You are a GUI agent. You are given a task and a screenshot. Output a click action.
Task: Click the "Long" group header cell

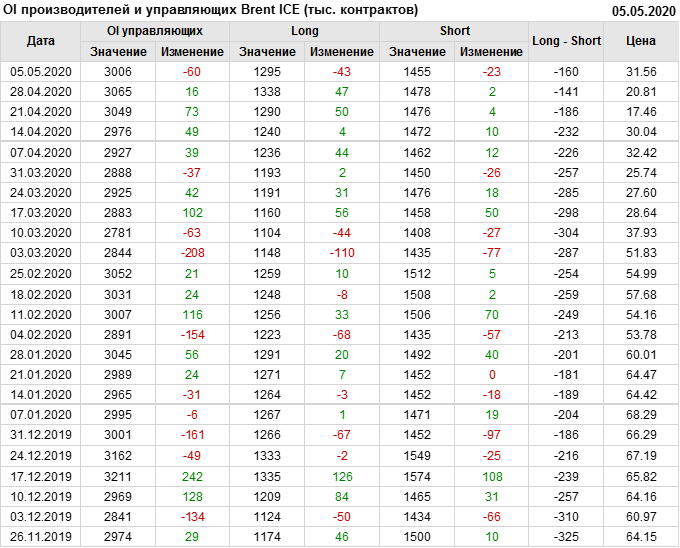(305, 31)
